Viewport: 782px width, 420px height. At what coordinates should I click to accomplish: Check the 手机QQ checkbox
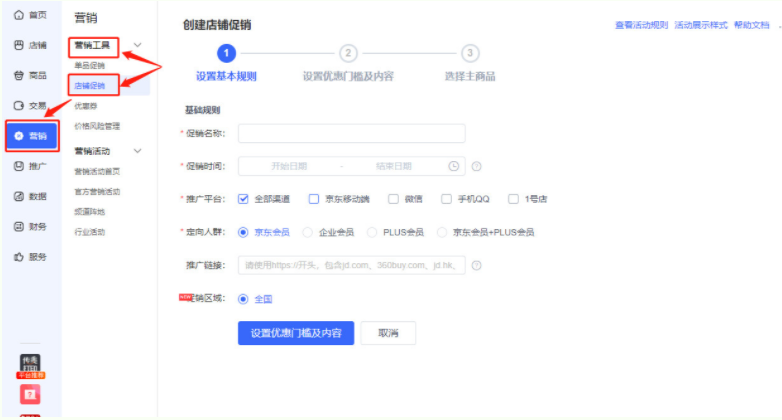446,199
